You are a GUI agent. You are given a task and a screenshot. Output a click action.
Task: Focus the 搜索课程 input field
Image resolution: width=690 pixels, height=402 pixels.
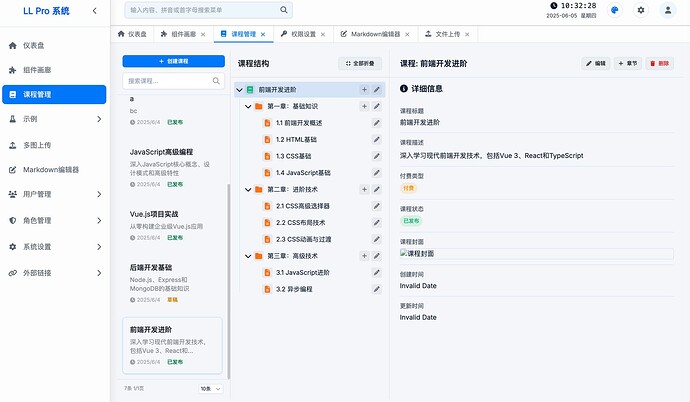pos(173,81)
